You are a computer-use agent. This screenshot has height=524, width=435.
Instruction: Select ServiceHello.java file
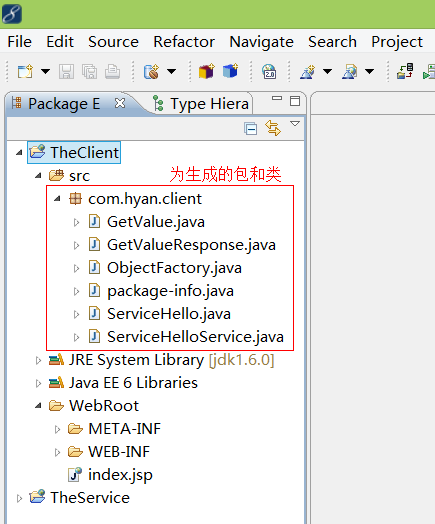[x=160, y=314]
